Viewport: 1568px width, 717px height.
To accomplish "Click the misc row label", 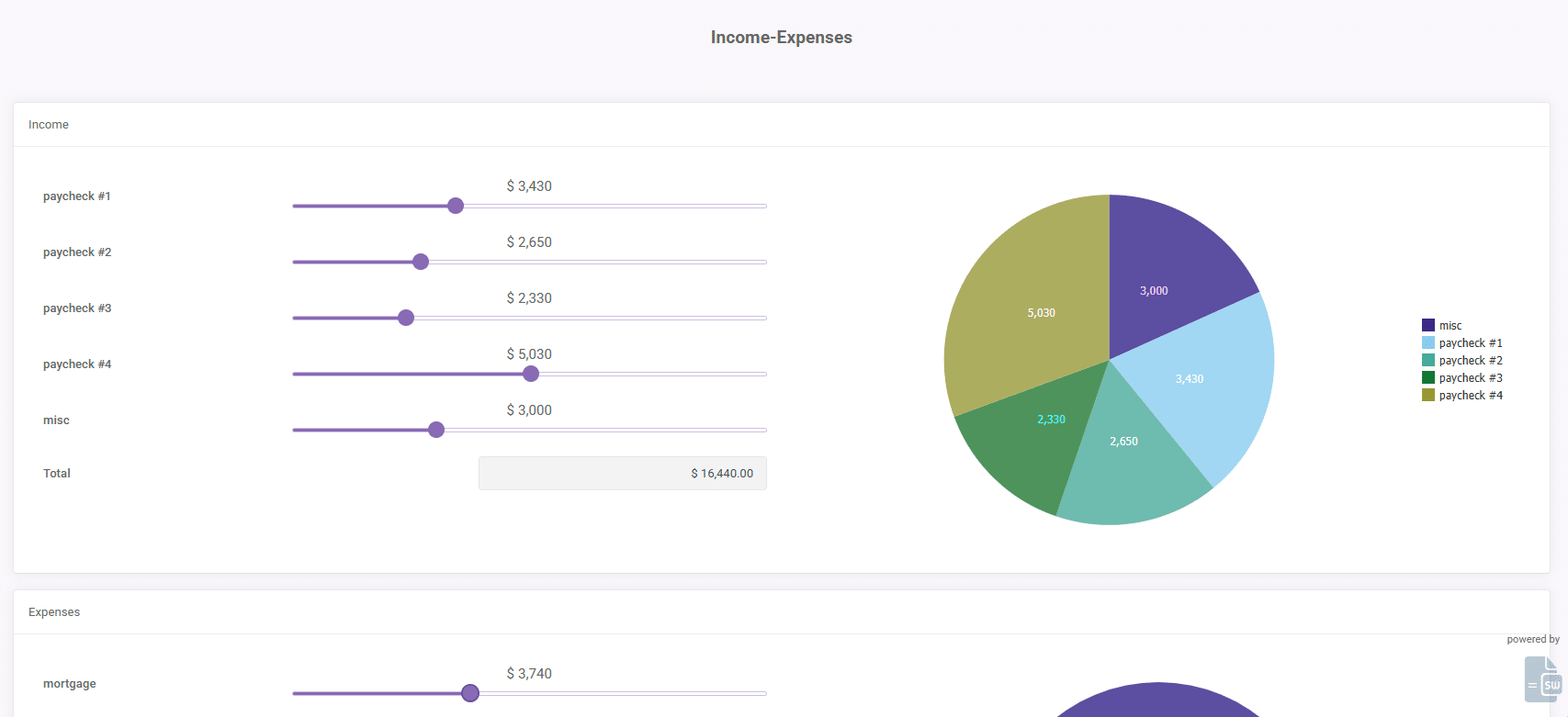I will coord(56,420).
